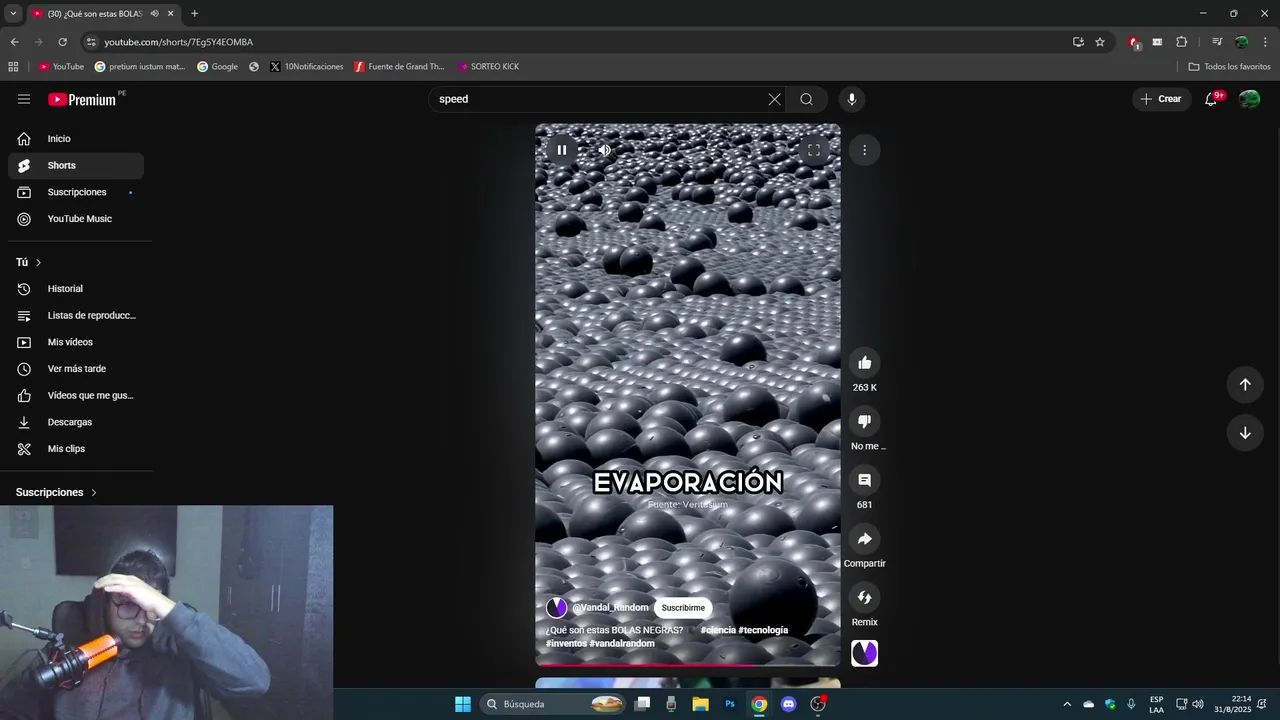This screenshot has width=1280, height=720.
Task: Click the #vandalrandom hashtag
Action: point(622,643)
